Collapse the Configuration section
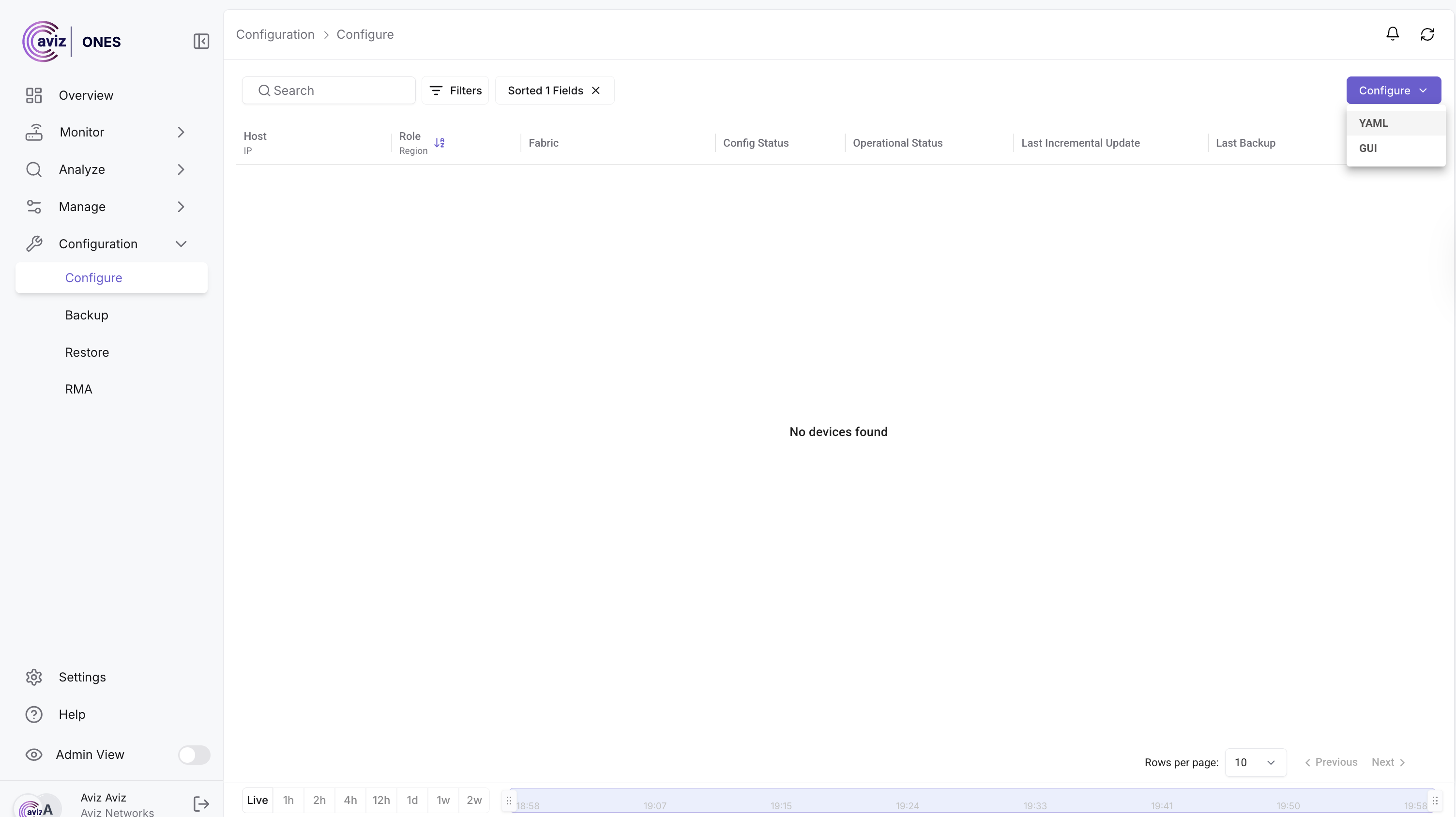Screen dimensions: 1456x817 [x=180, y=244]
